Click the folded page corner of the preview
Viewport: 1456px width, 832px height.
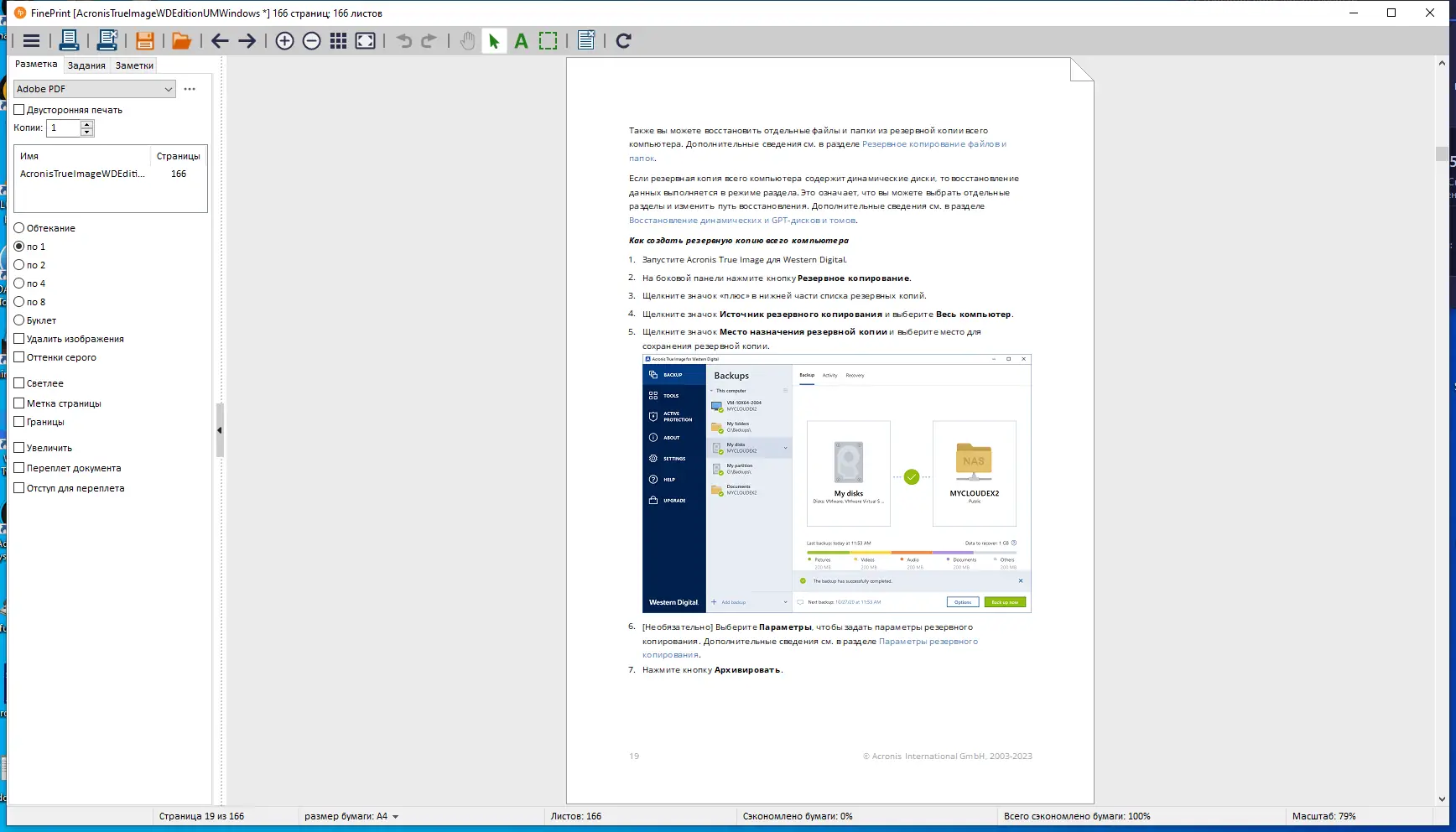click(1082, 70)
